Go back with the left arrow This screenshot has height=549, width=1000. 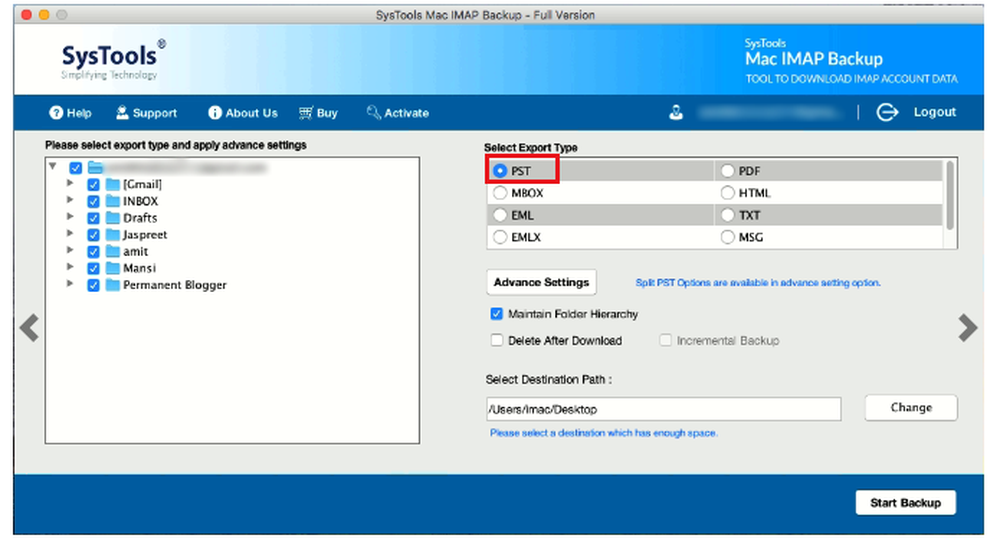(29, 328)
